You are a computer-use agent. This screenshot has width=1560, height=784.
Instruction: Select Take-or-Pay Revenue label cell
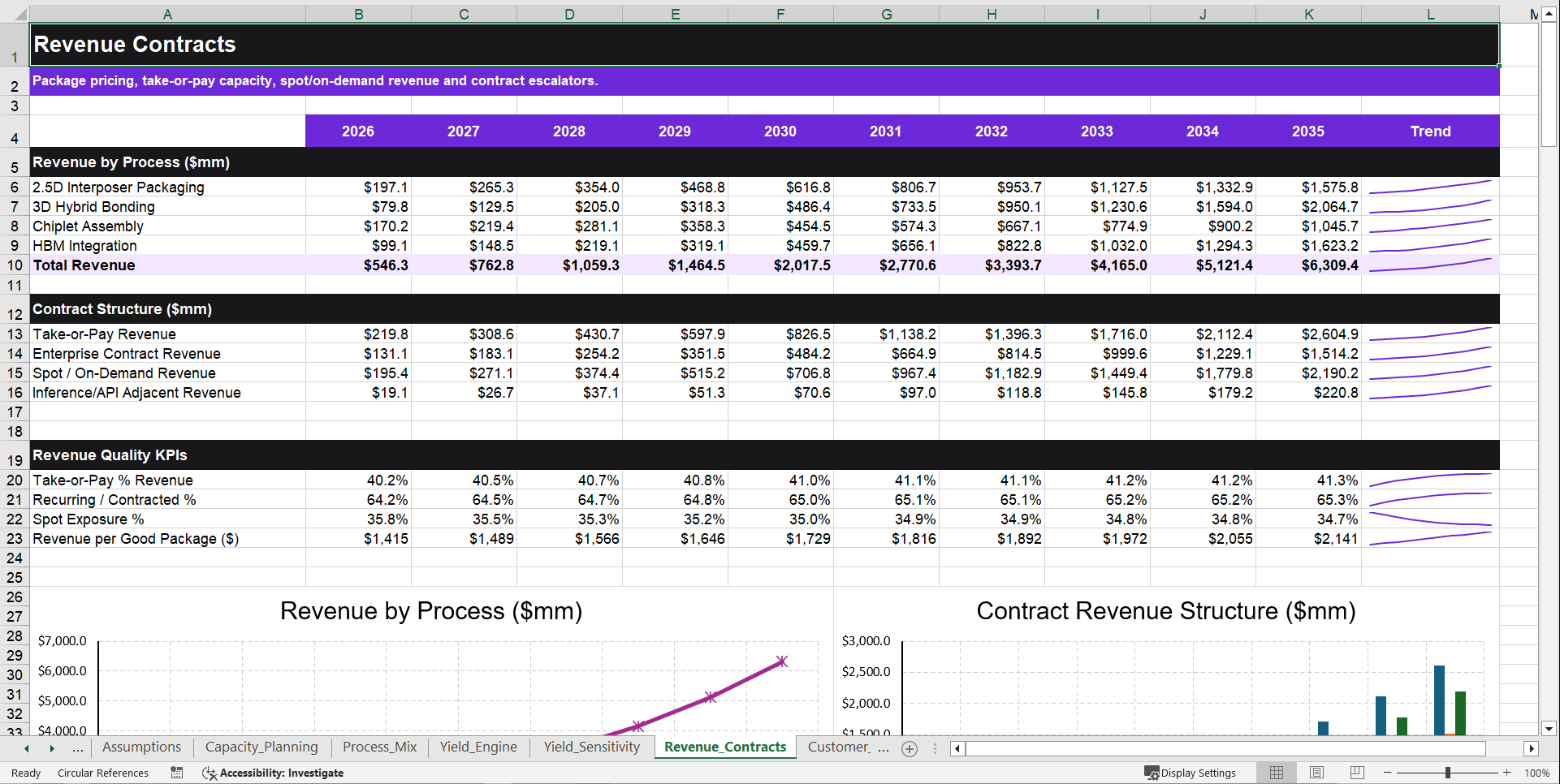coord(167,334)
